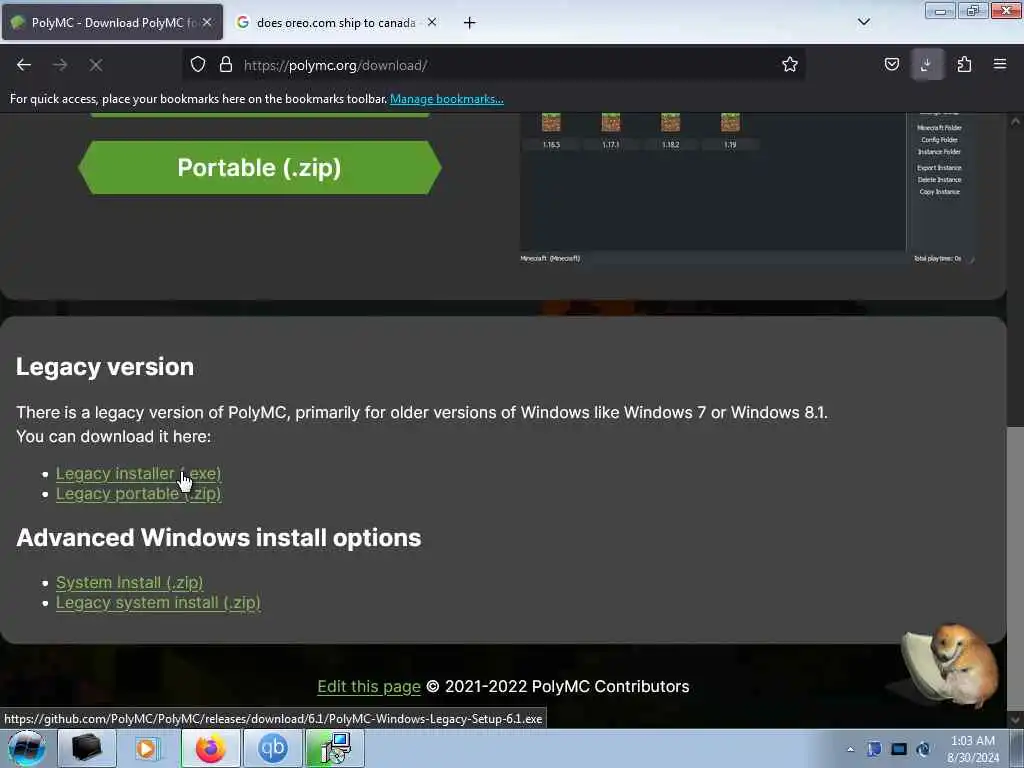This screenshot has height=768, width=1024.
Task: Stop loading the page
Action: tap(96, 65)
